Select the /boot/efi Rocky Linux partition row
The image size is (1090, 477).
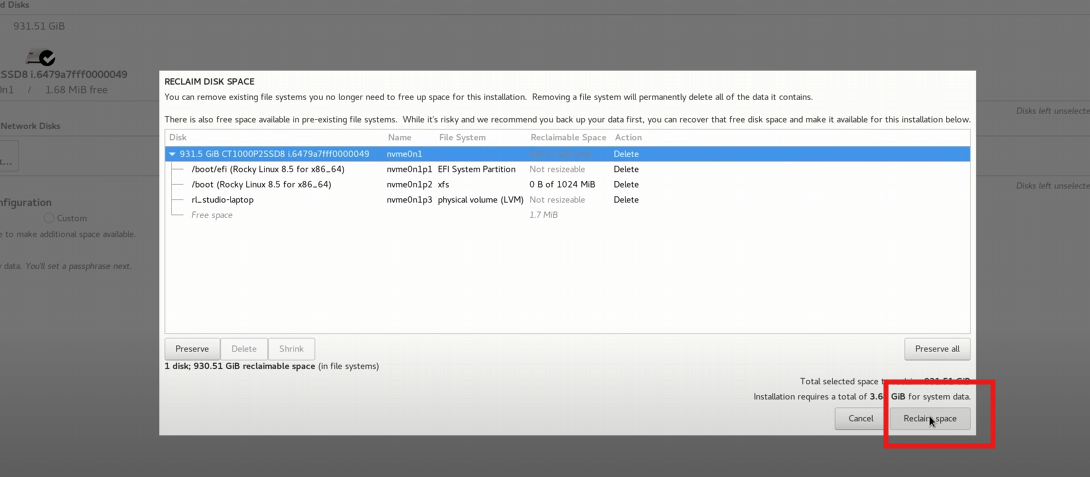tap(567, 169)
